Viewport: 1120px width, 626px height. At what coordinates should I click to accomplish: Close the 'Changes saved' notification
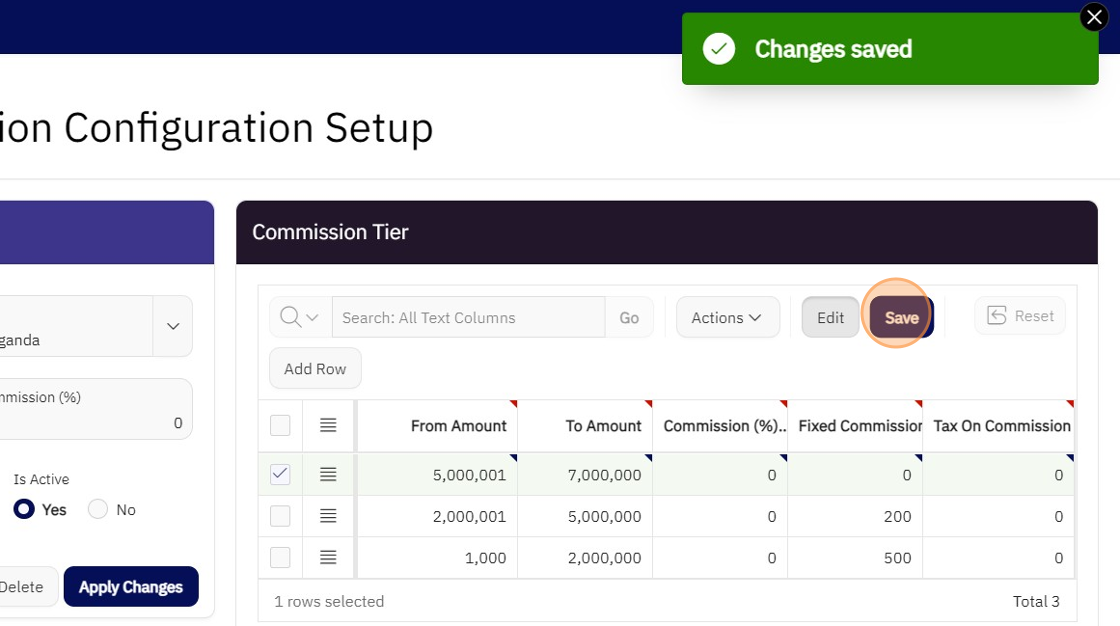coord(1094,17)
